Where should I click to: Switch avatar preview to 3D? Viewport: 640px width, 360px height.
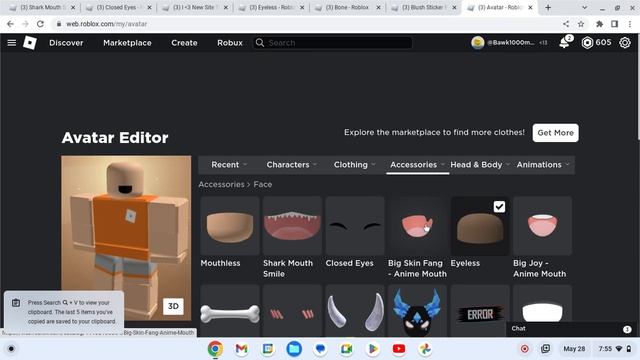click(x=173, y=306)
